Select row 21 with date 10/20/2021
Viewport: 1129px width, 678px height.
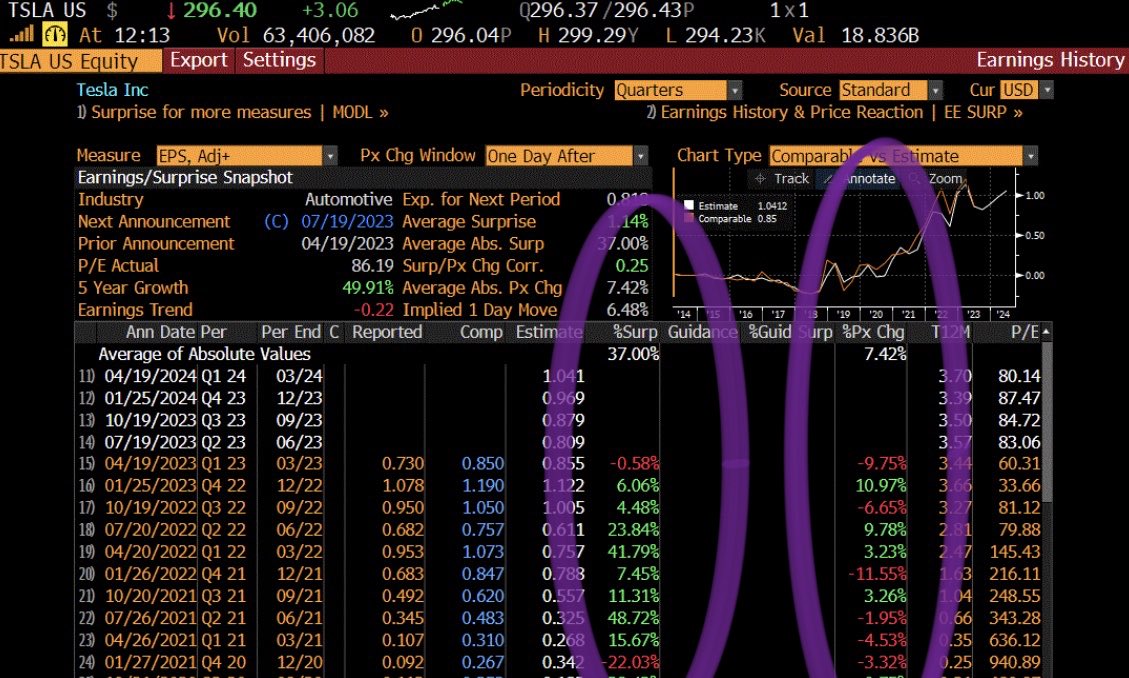tap(560, 596)
